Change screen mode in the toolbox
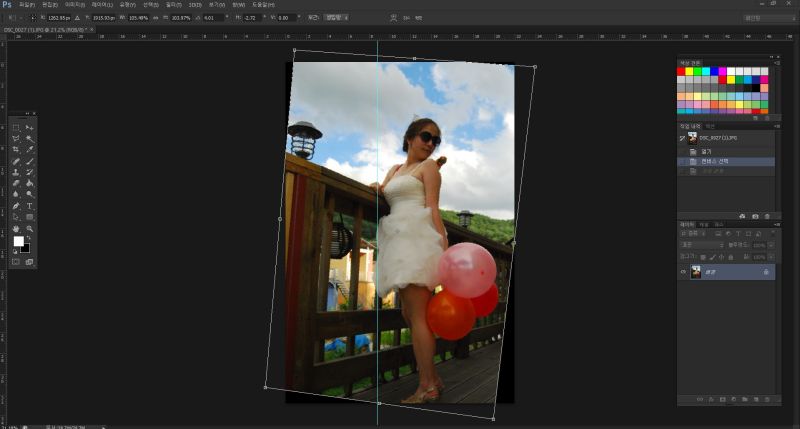The width and height of the screenshot is (800, 429). pyautogui.click(x=30, y=262)
